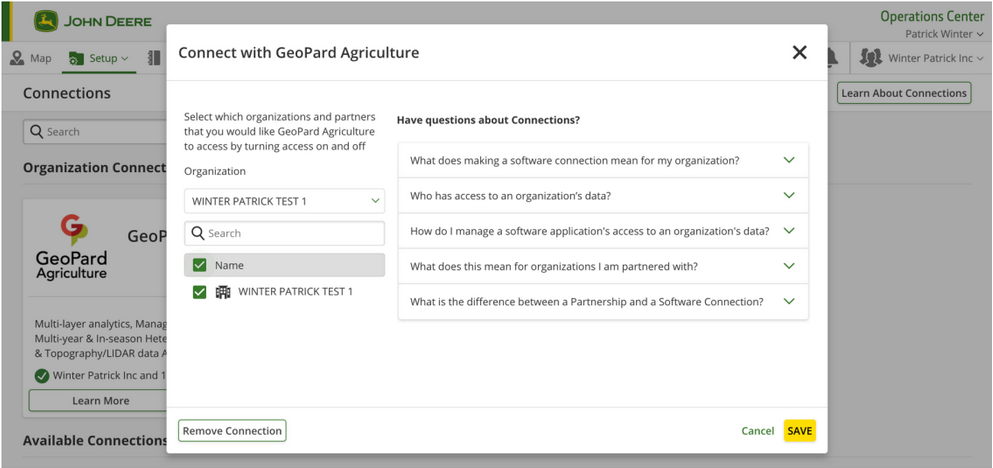Viewport: 993px width, 468px height.
Task: Expand 'Who has access to an organization's data?'
Action: (602, 196)
